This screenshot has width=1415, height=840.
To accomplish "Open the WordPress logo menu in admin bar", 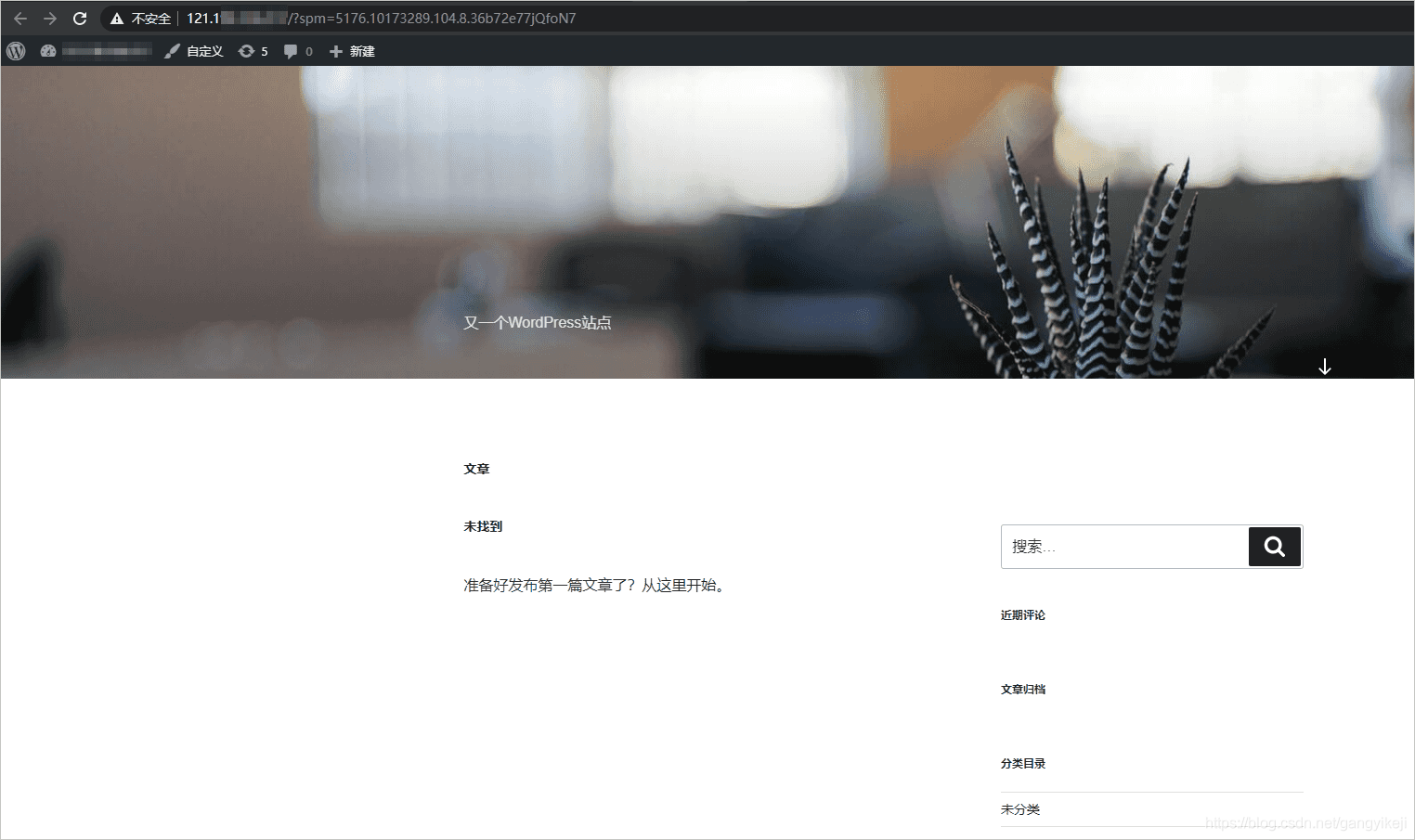I will [15, 51].
